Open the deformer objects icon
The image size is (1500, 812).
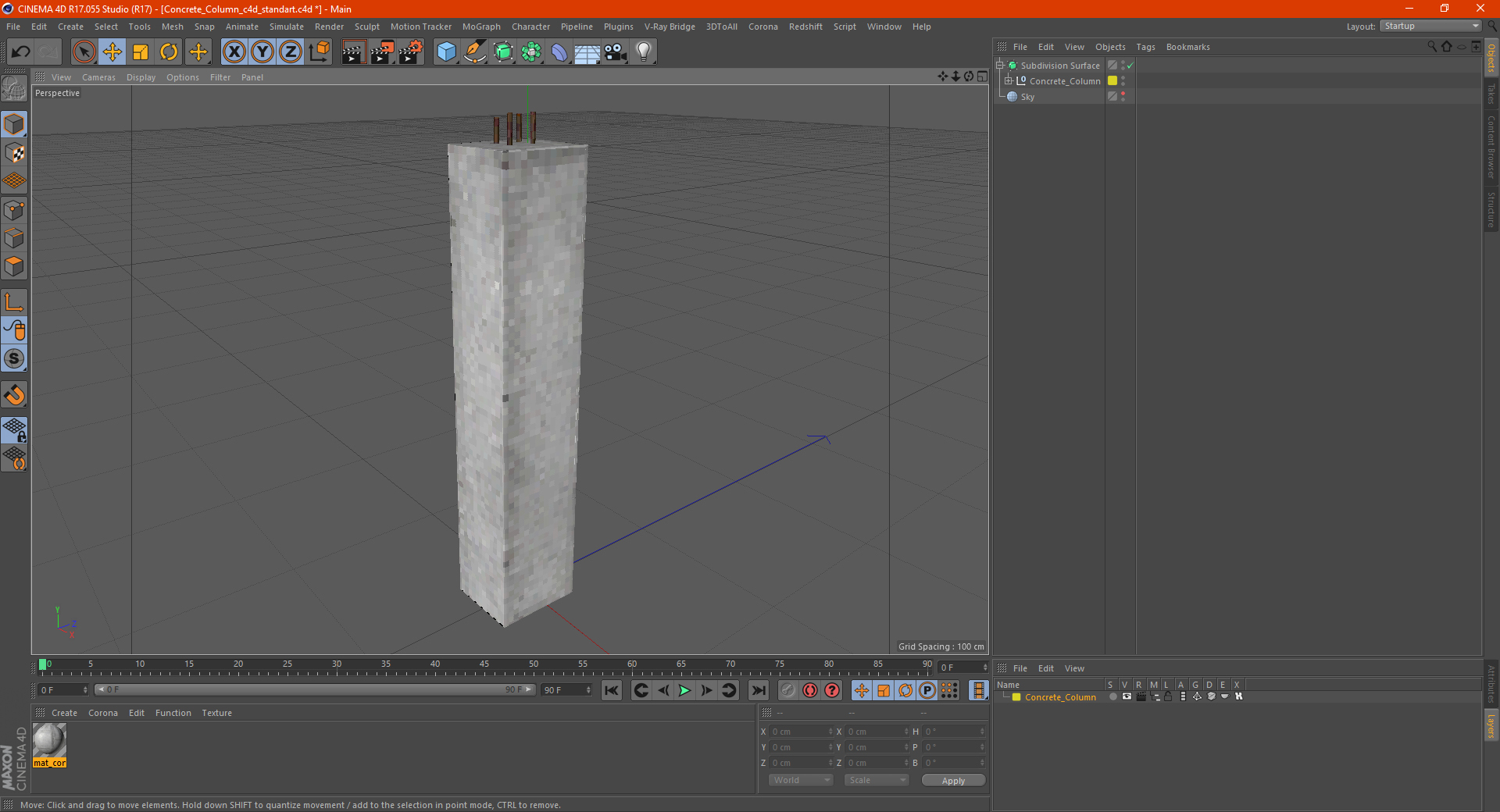pyautogui.click(x=559, y=52)
